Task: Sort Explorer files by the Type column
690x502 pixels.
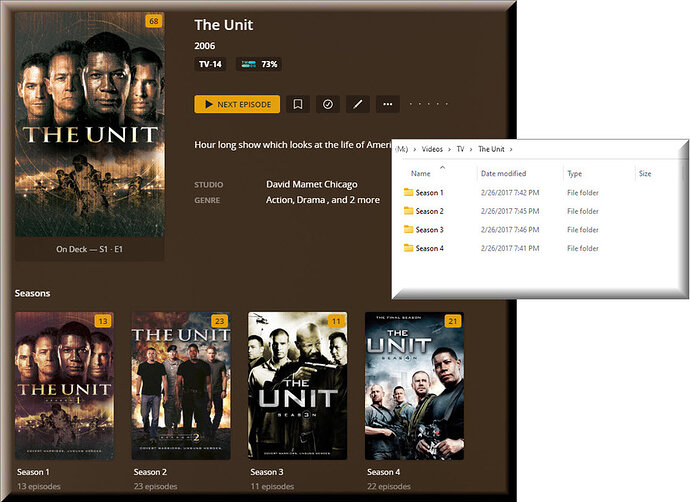Action: 575,173
